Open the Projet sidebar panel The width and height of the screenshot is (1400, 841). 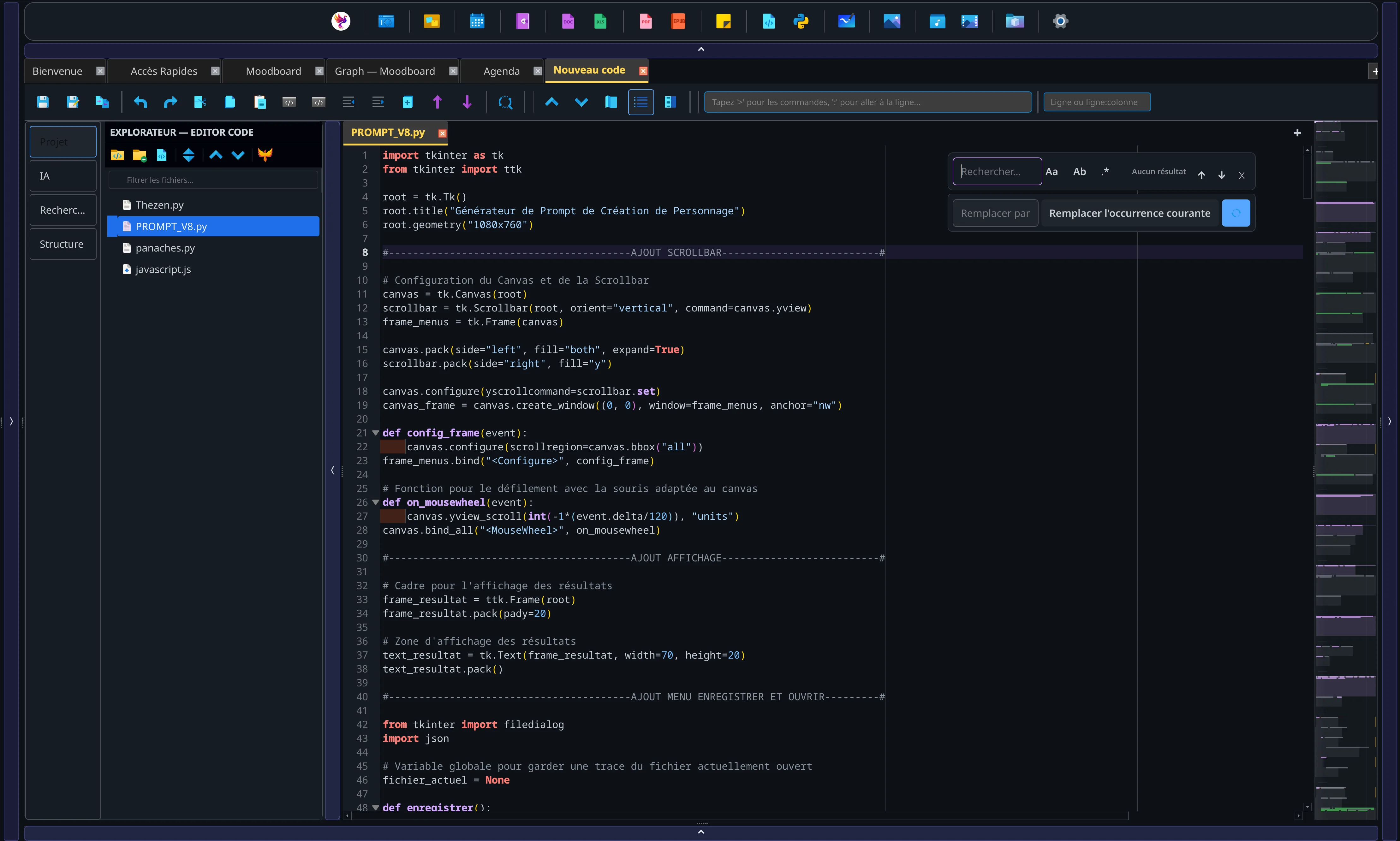[63, 142]
